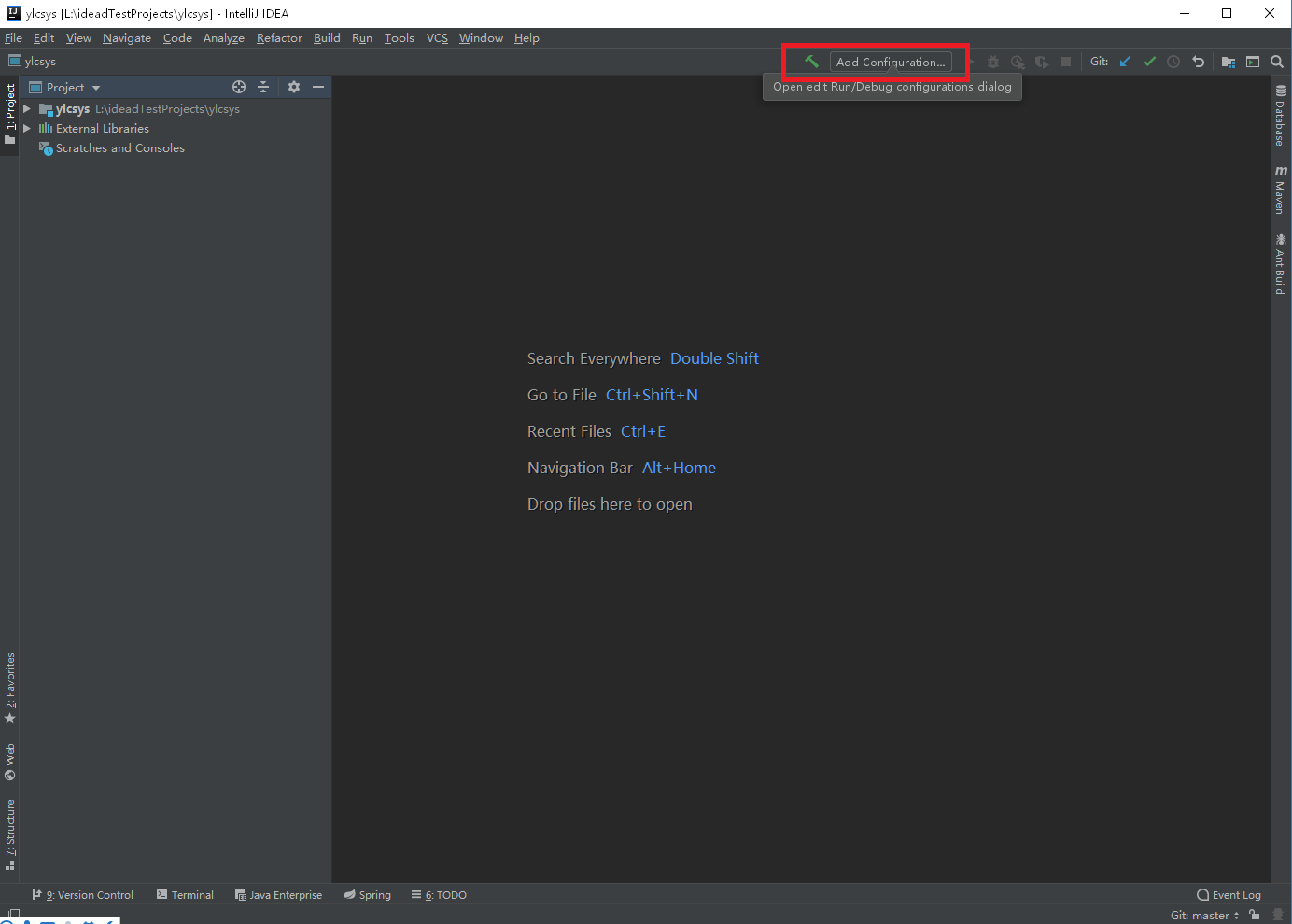
Task: Open the Edit menu
Action: pyautogui.click(x=44, y=38)
